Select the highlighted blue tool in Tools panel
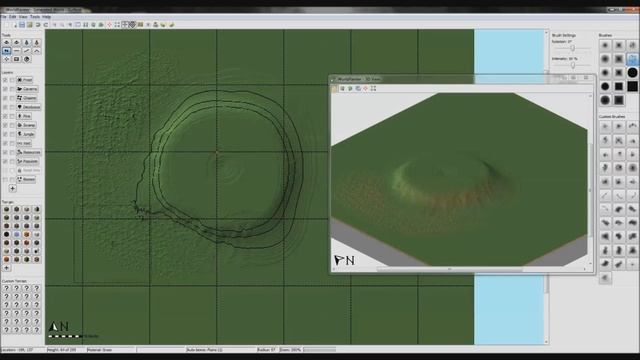640x360 pixels. 7,51
